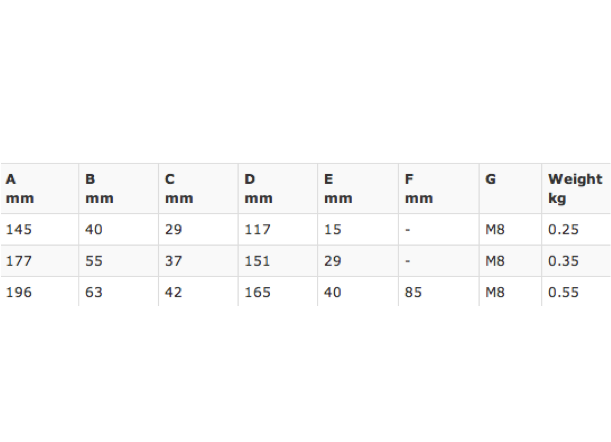This screenshot has width=611, height=442.
Task: Click the G column header
Action: point(510,189)
